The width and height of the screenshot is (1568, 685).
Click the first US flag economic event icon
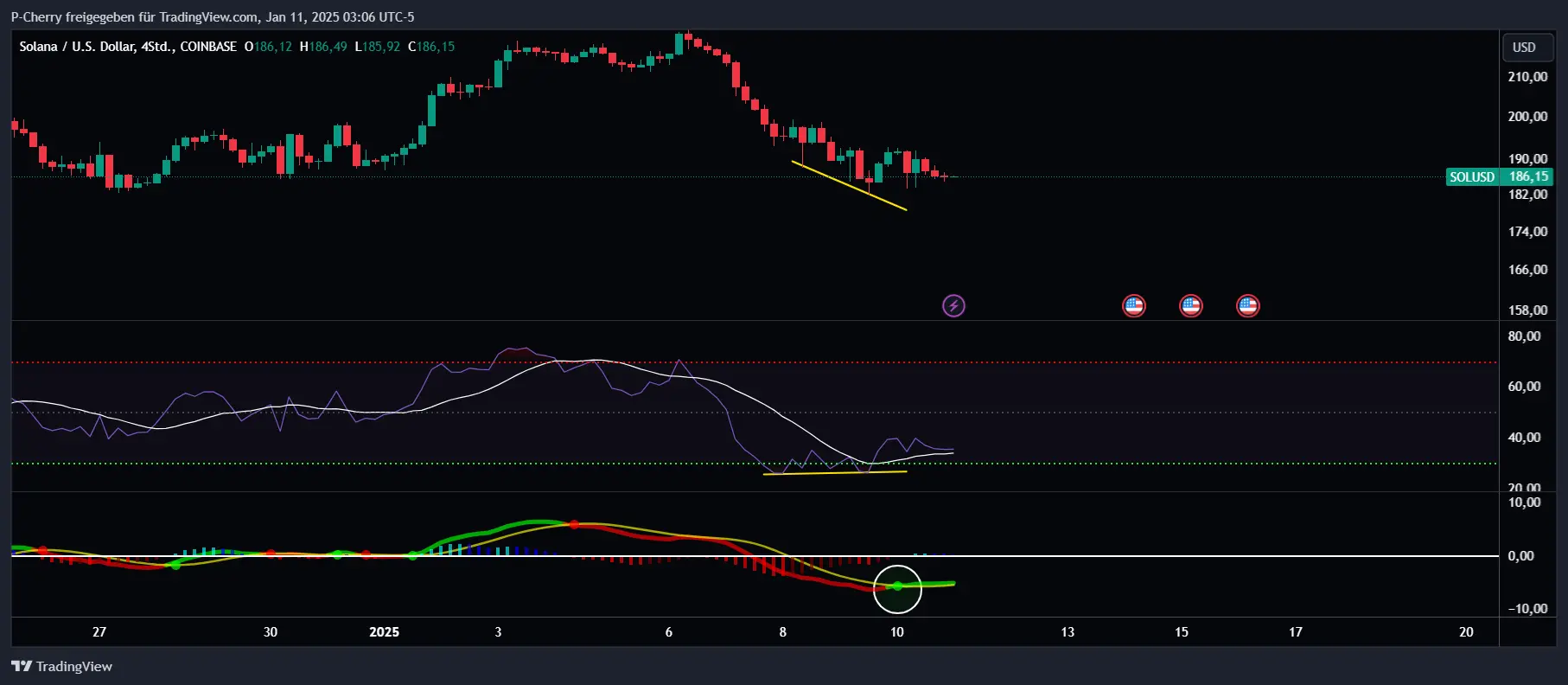(x=1133, y=305)
